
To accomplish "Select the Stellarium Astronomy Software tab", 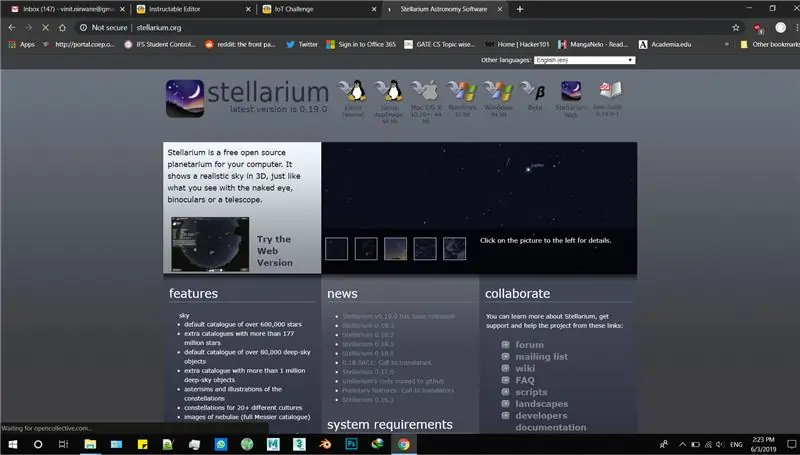I will tap(443, 9).
